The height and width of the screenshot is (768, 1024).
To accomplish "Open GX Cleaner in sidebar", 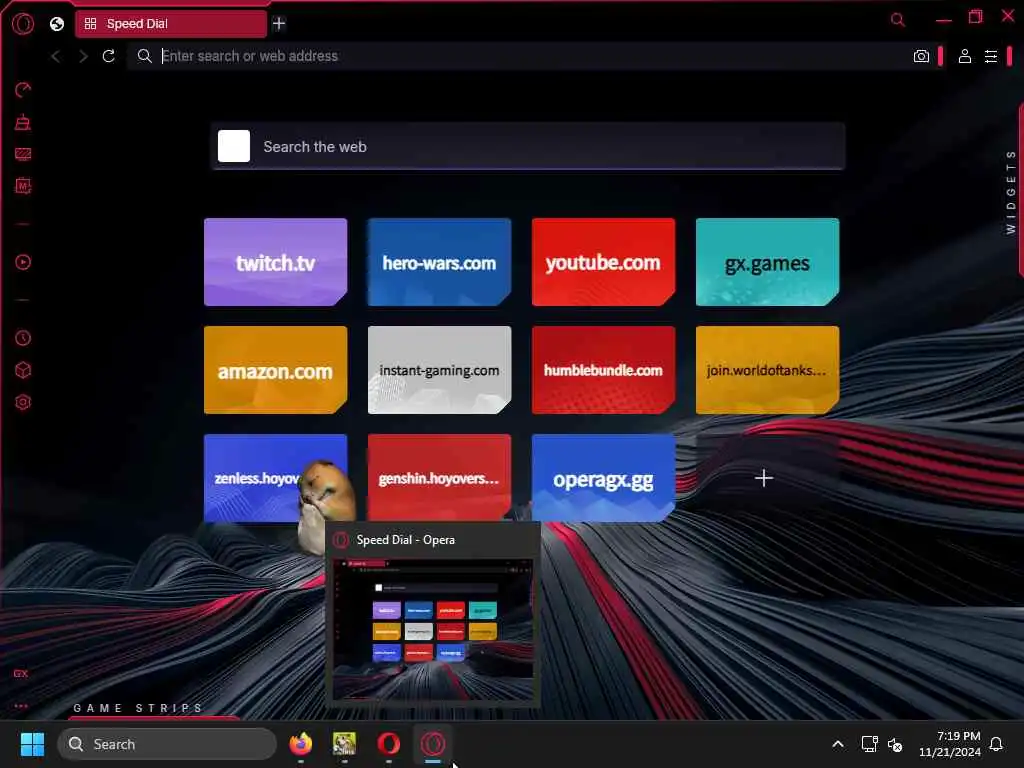I will tap(23, 122).
